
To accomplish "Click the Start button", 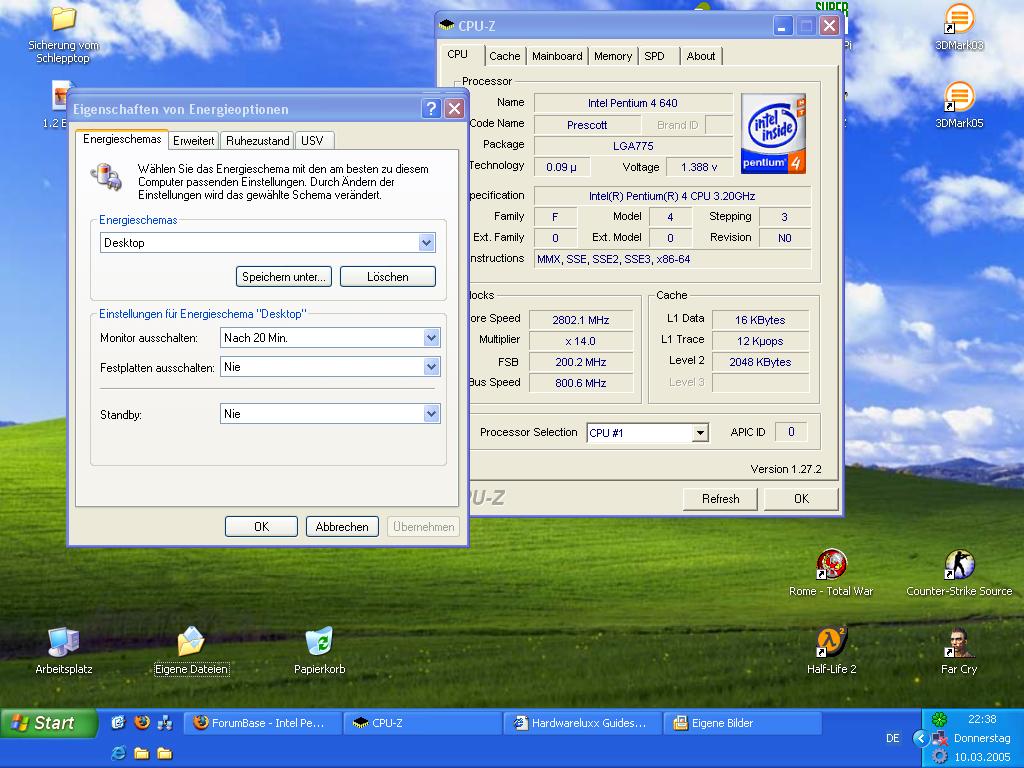I will [x=48, y=723].
